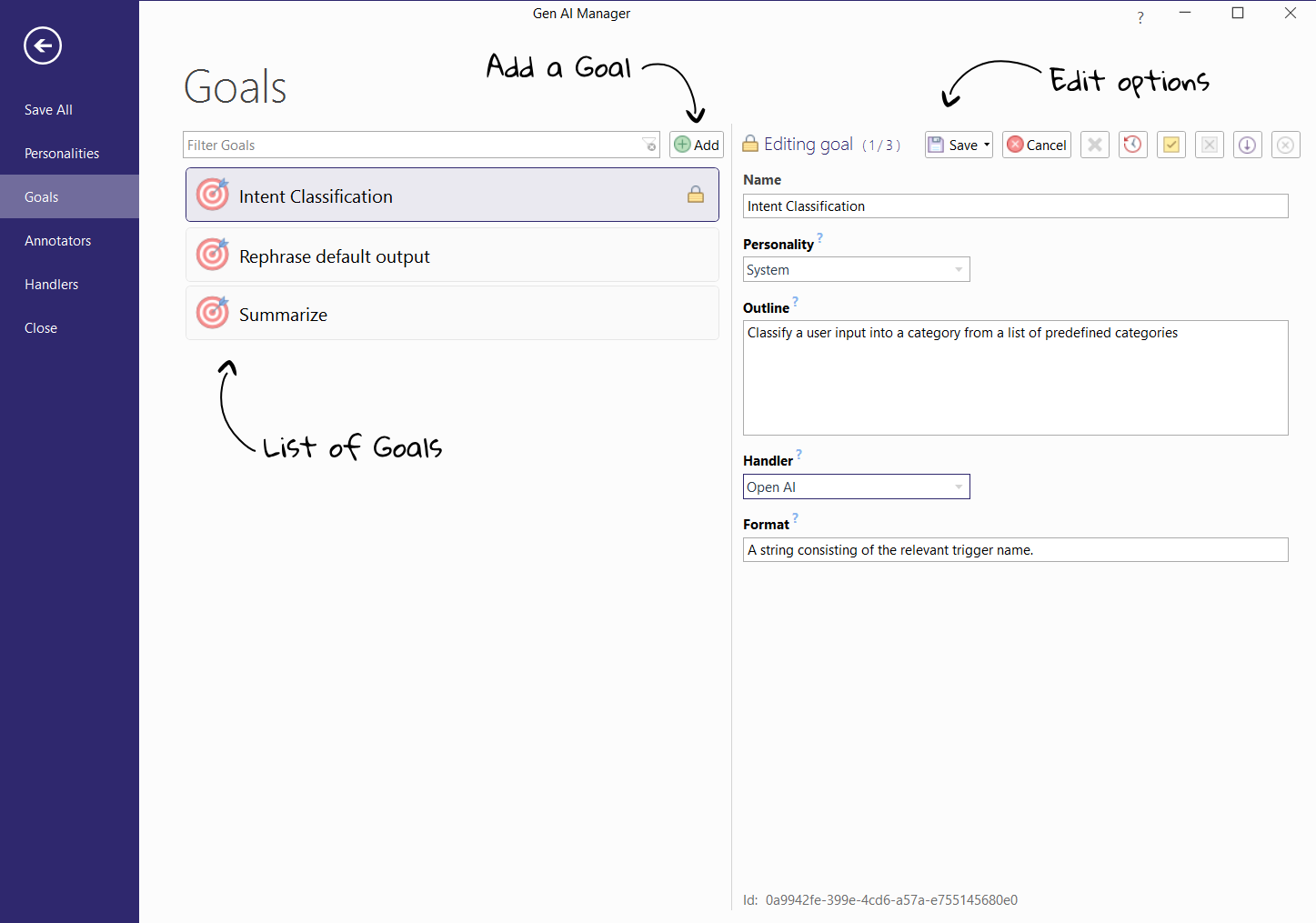Click the grey X delete icon beside Cancel

point(1095,145)
